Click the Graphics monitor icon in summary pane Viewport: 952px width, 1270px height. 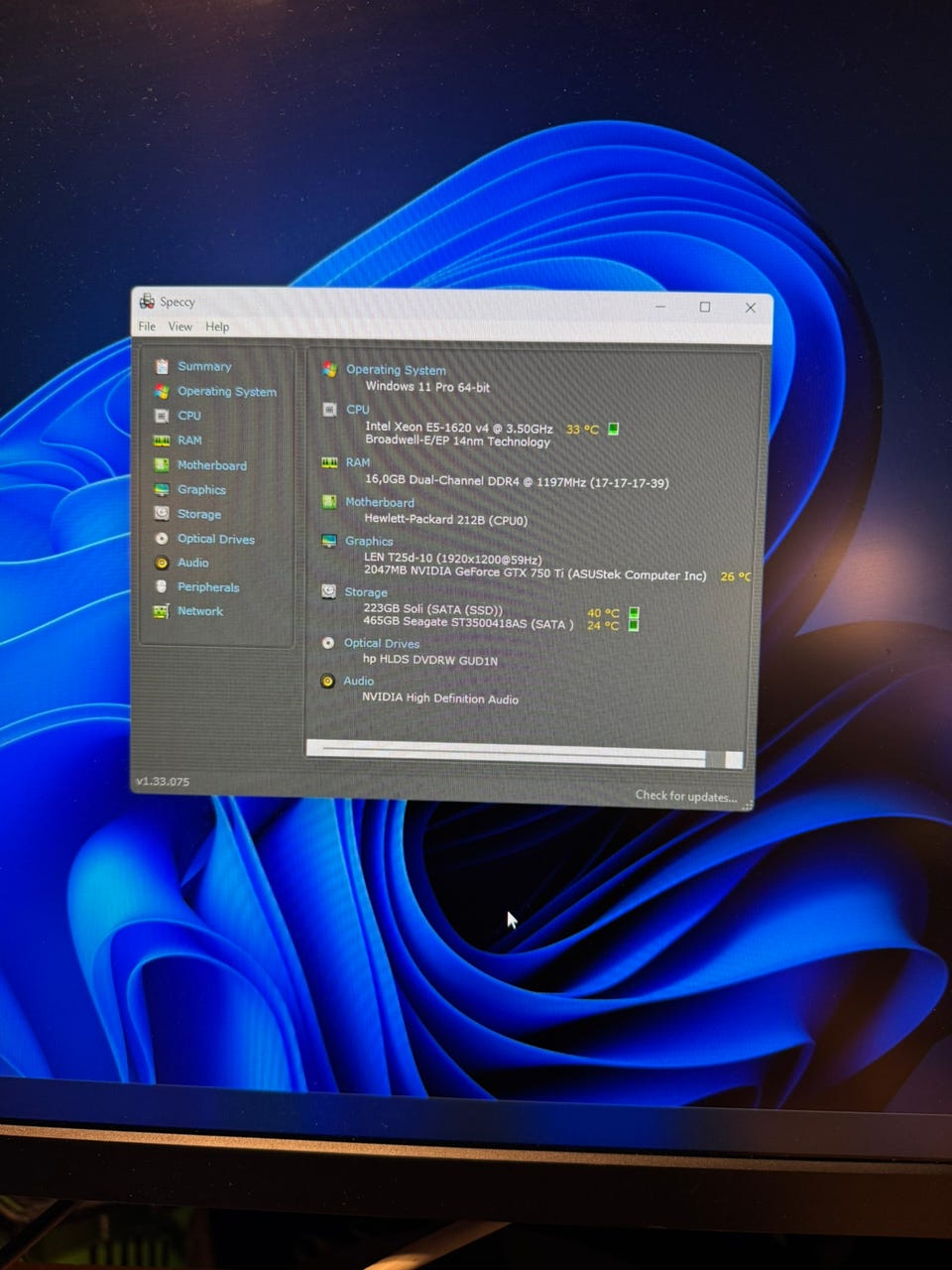[x=329, y=541]
